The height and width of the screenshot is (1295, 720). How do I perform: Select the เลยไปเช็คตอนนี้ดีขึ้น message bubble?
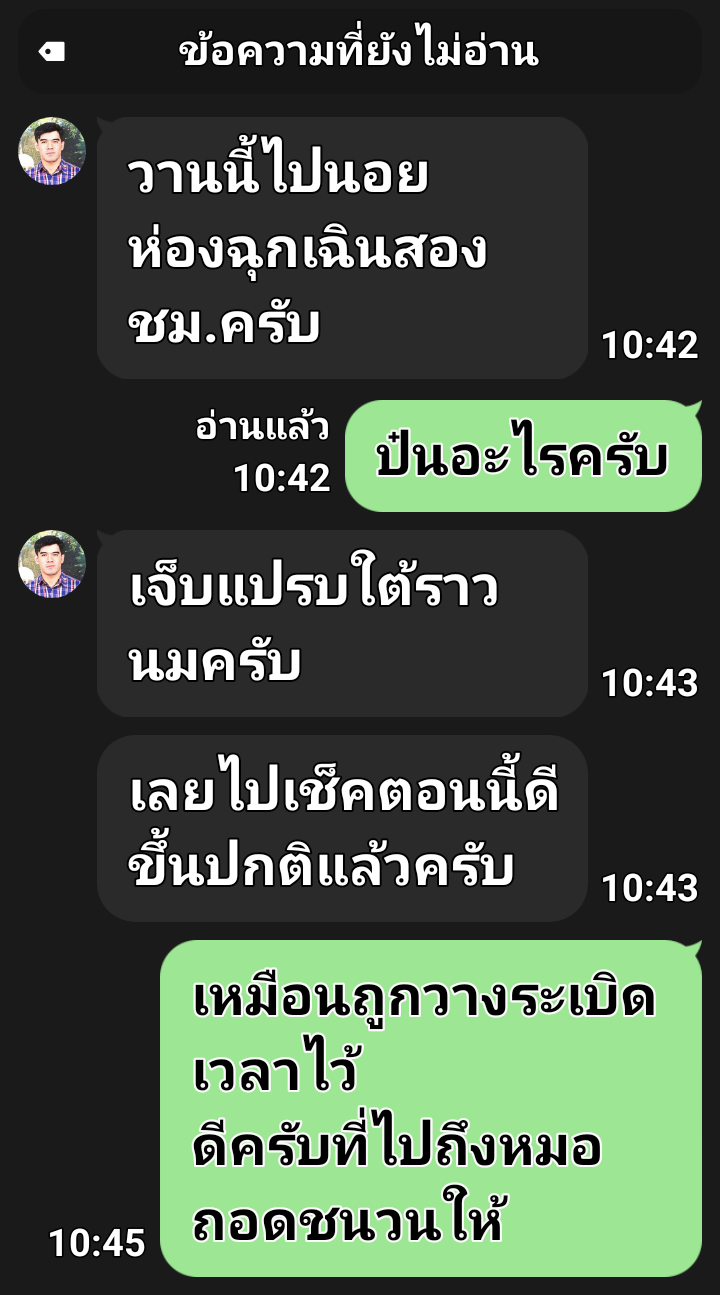[342, 829]
